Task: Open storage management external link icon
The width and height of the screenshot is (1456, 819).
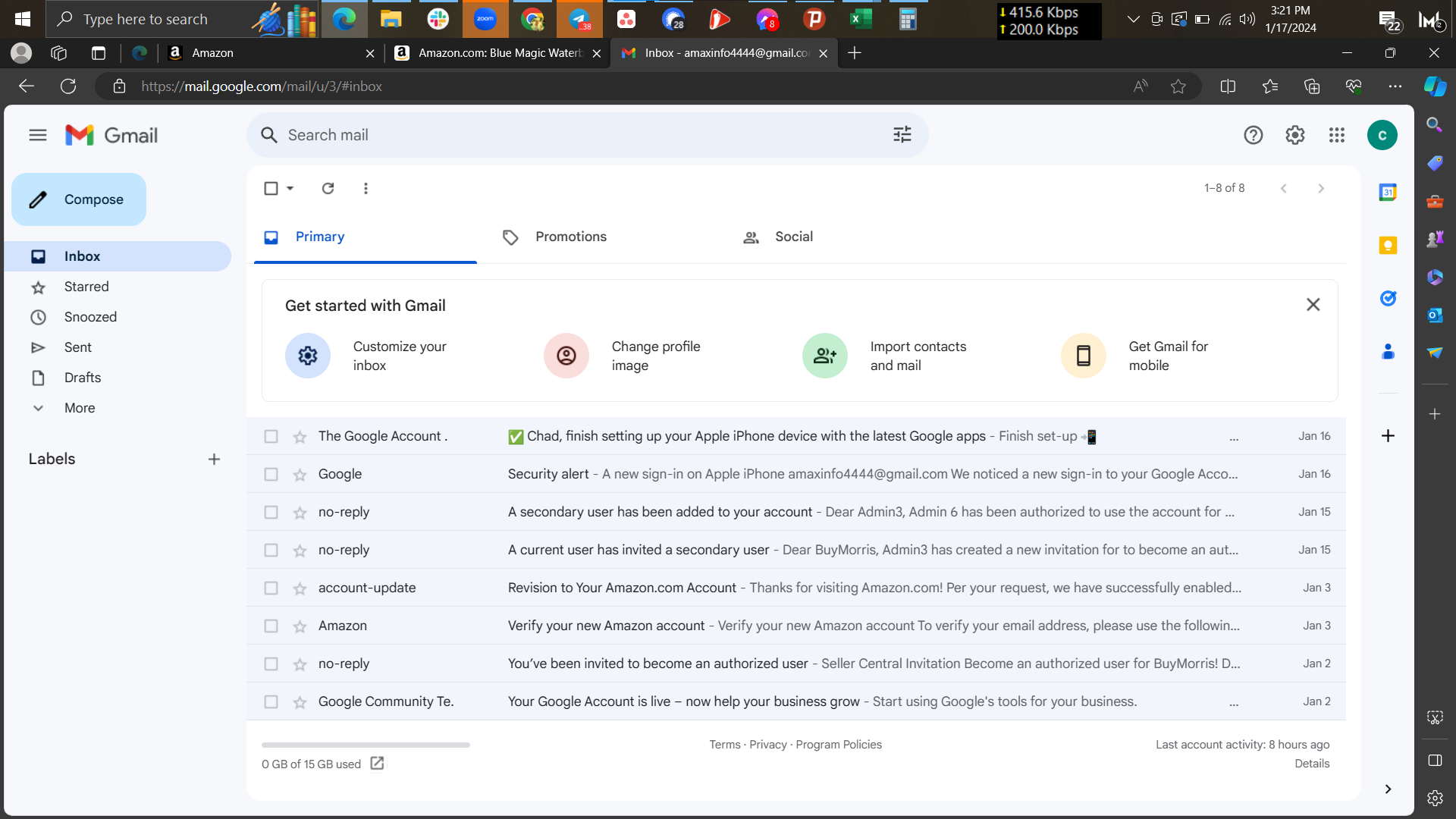Action: [x=377, y=763]
